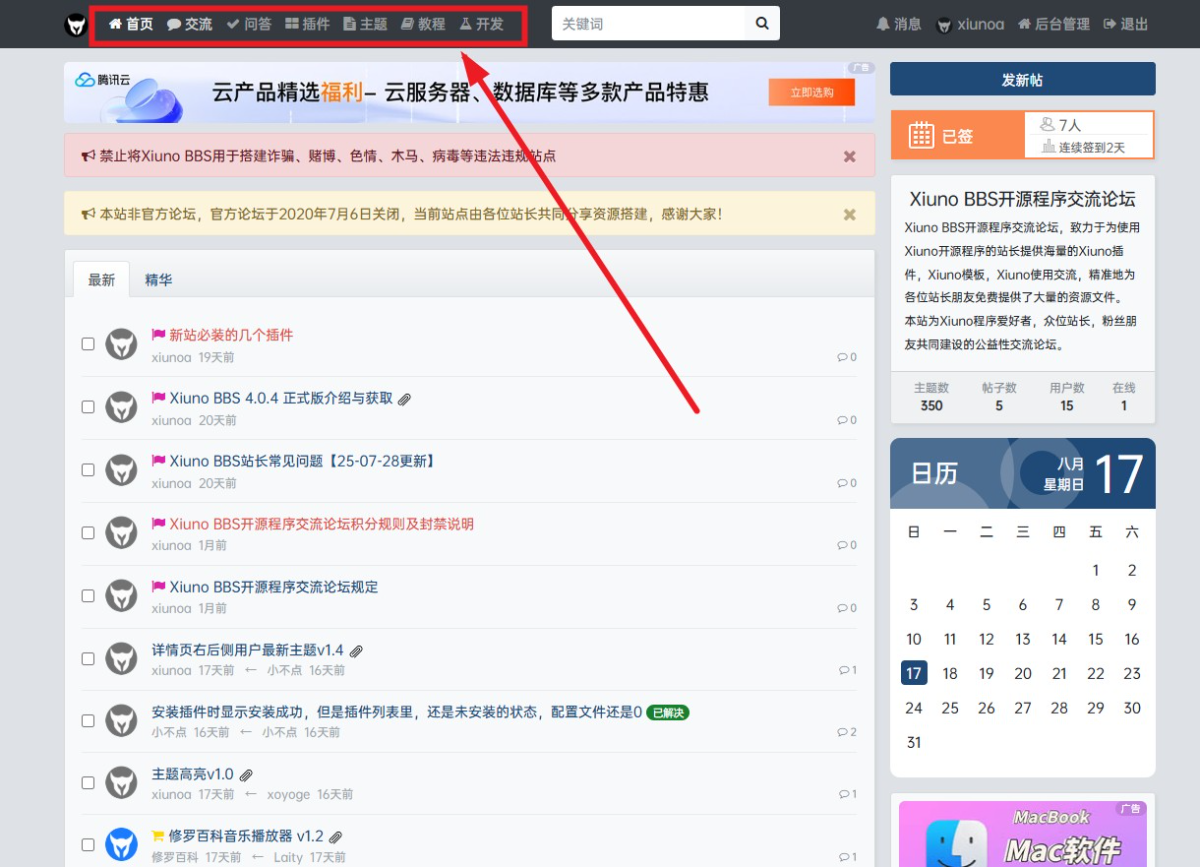
Task: Check the box for 修罗百科音乐播放器 v1.2
Action: pyautogui.click(x=88, y=845)
